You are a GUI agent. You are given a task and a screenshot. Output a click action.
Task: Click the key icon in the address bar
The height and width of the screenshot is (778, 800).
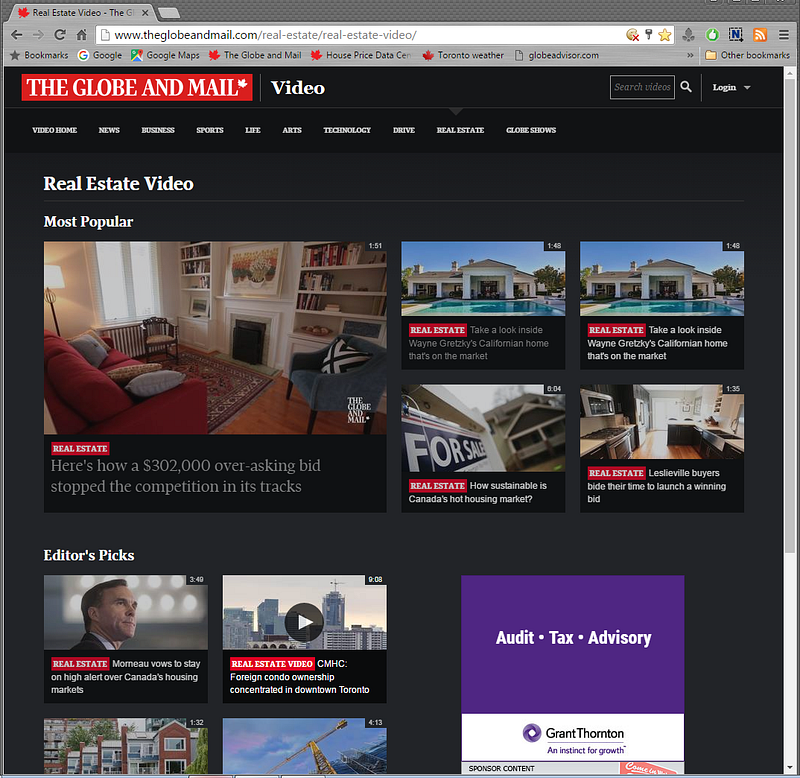648,35
